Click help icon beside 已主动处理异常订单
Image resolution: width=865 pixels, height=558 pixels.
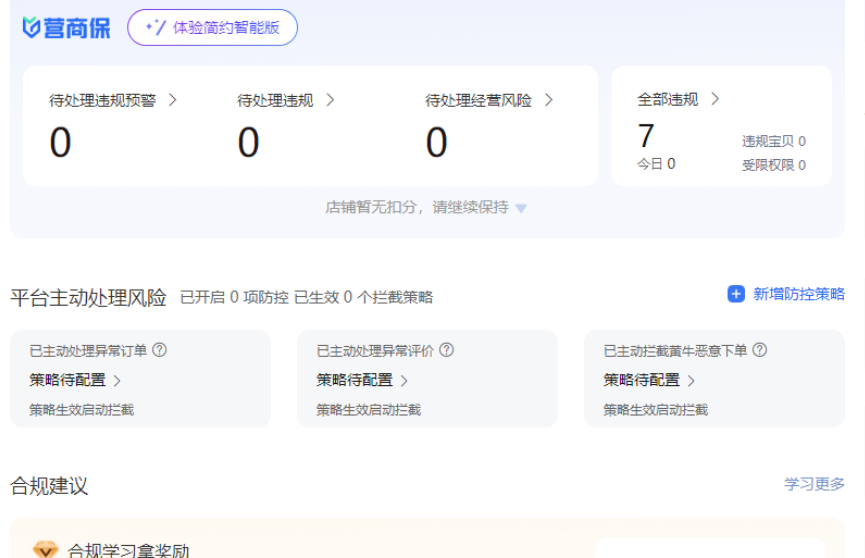159,350
